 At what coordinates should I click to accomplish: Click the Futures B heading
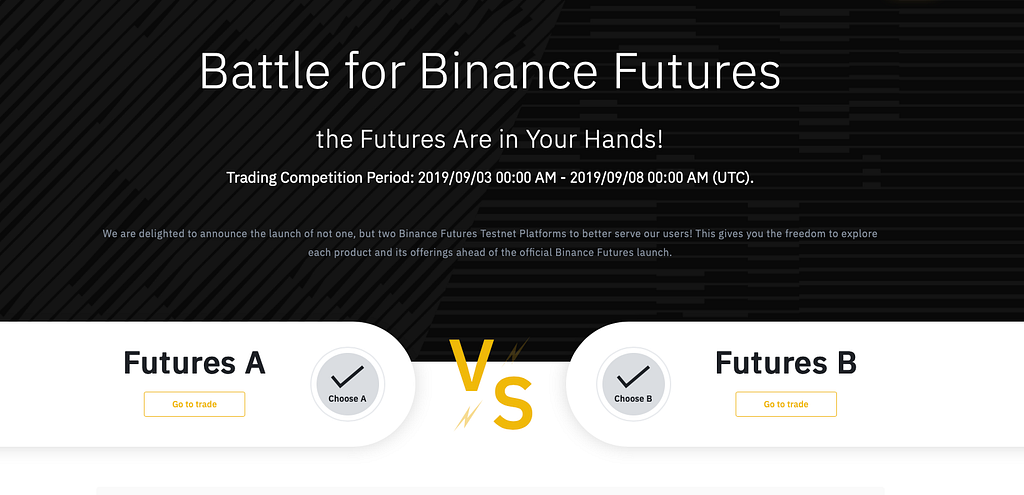tap(785, 362)
